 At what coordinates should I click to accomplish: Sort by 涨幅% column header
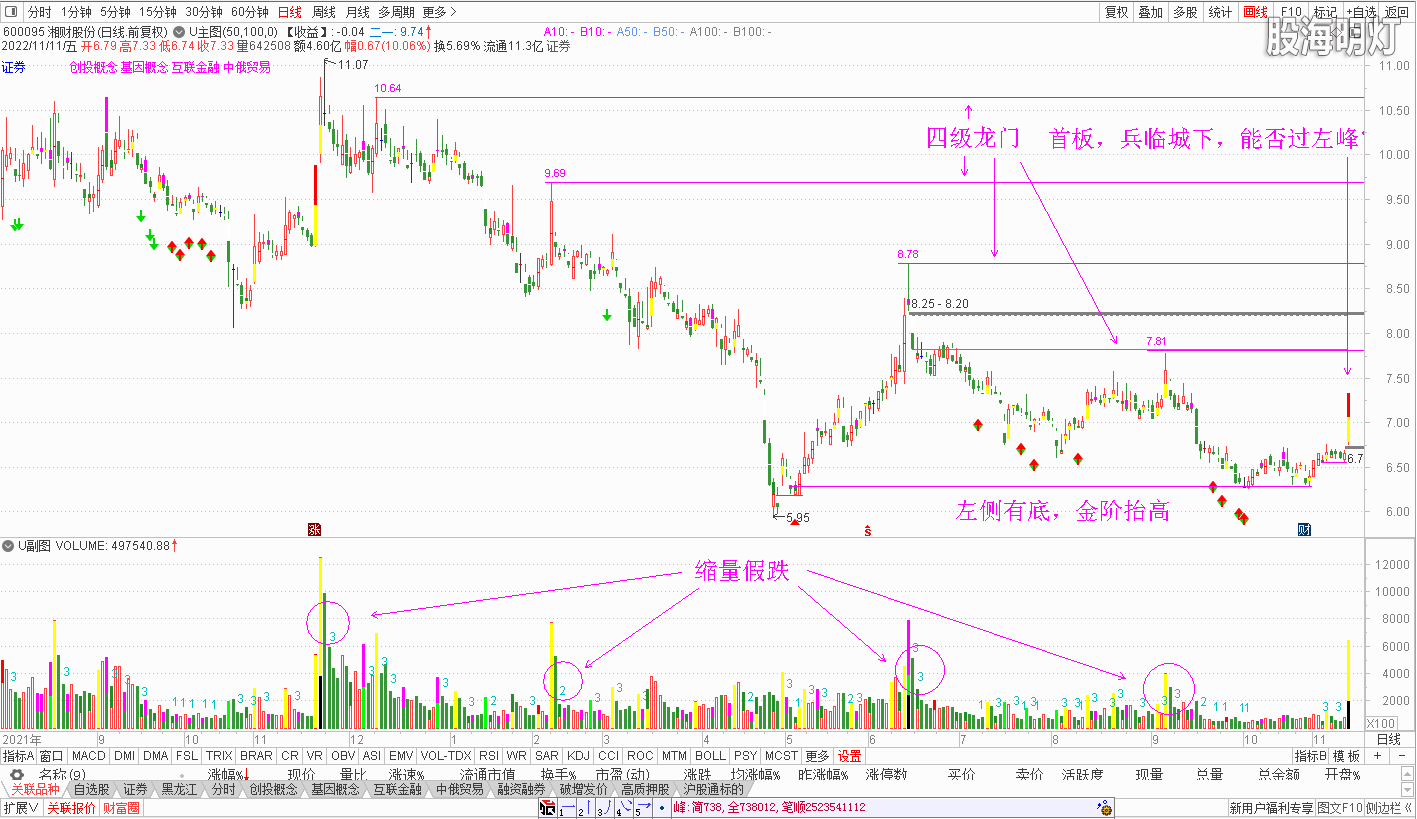[229, 774]
